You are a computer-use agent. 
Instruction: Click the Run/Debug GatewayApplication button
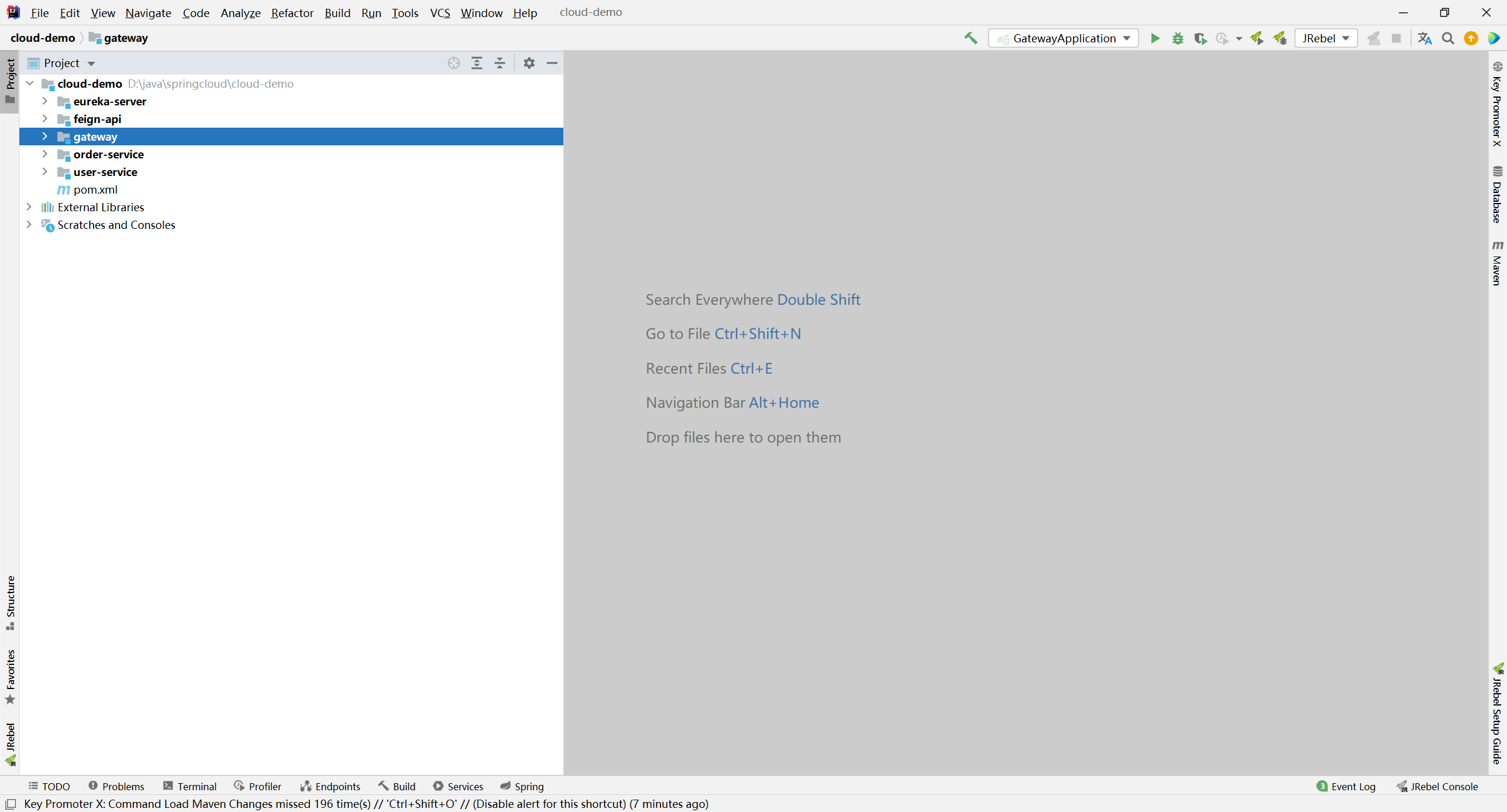pos(1154,38)
